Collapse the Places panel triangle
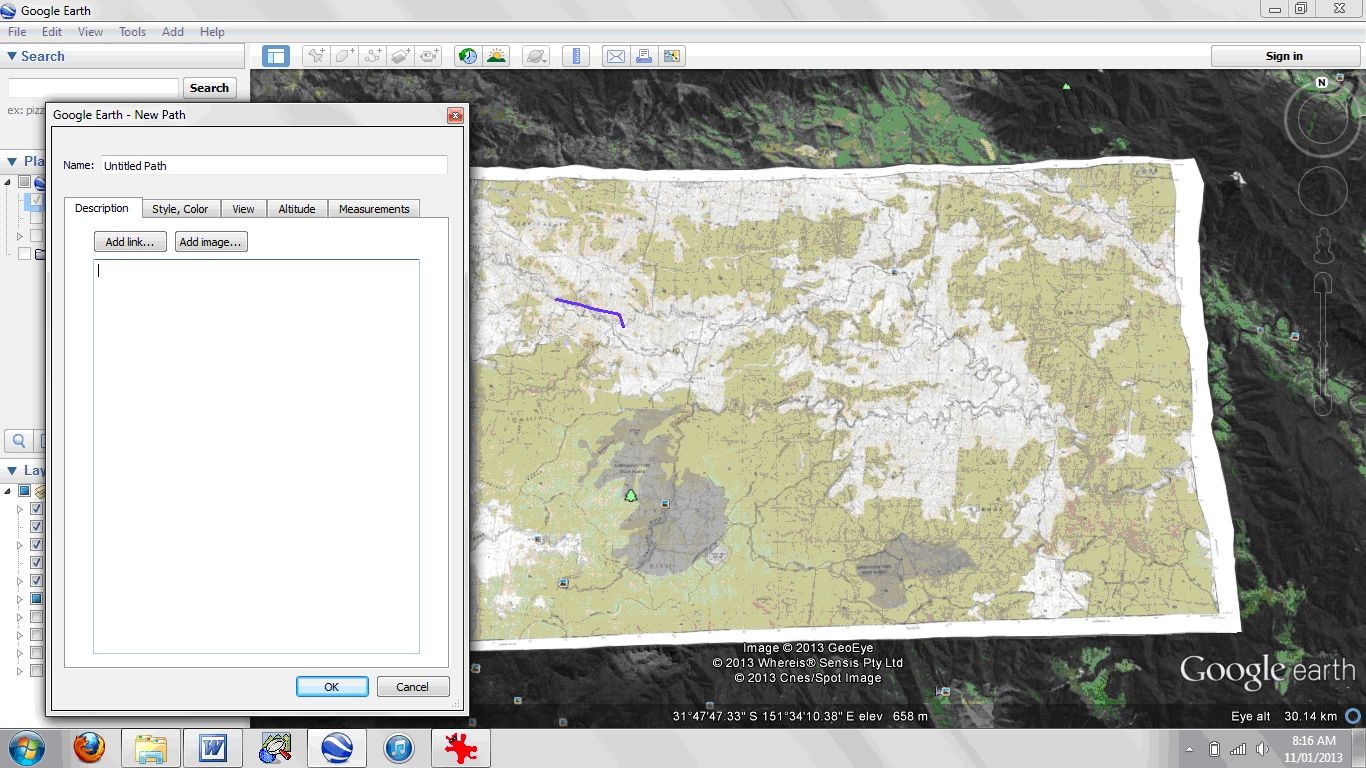 pos(12,161)
